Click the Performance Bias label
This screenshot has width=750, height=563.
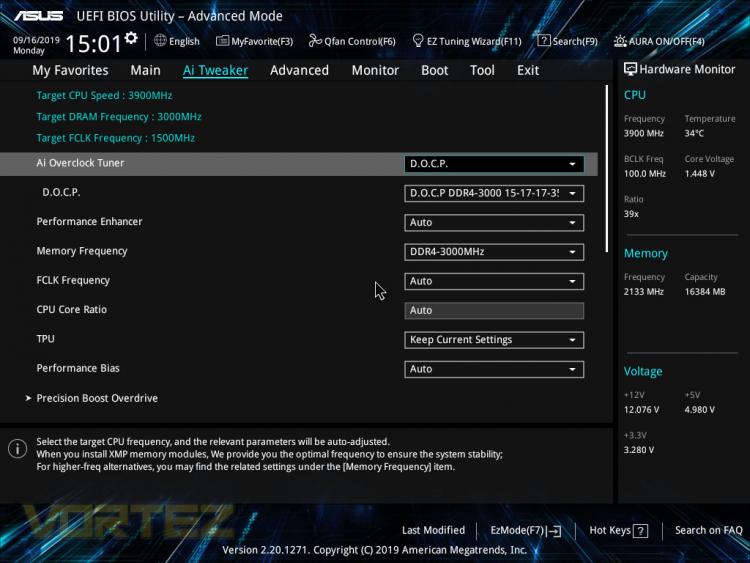pos(78,368)
